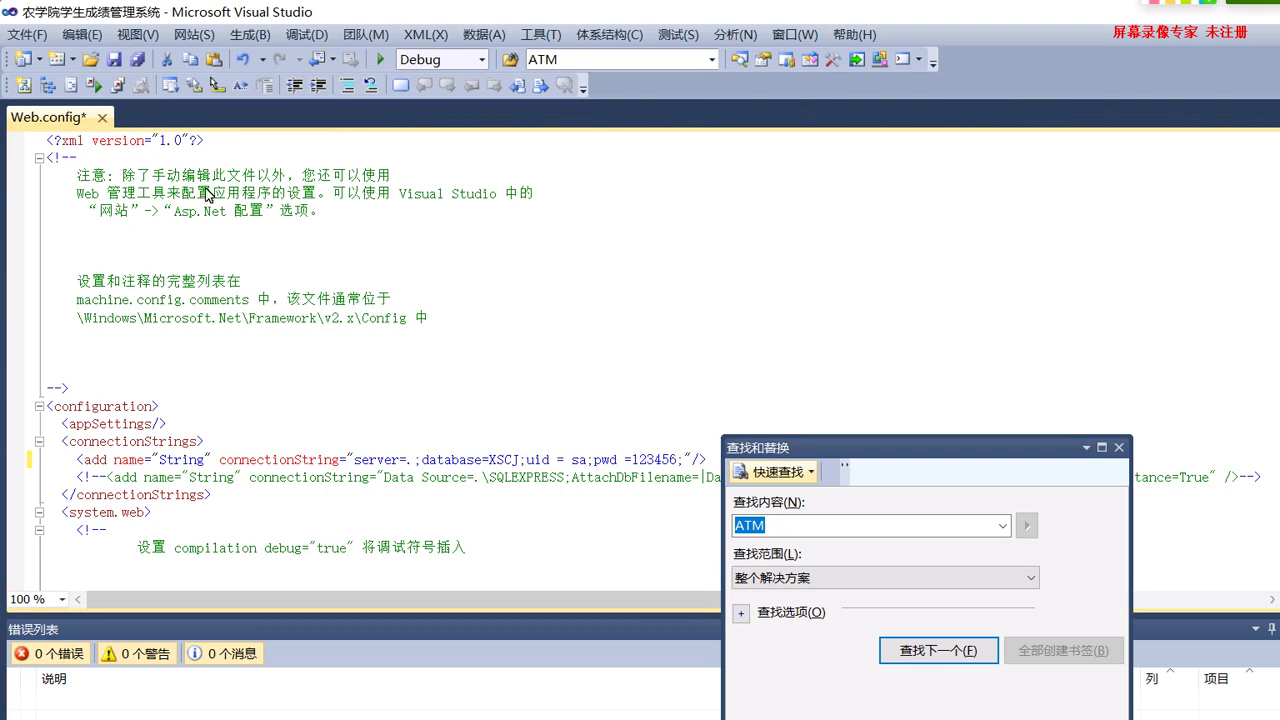The height and width of the screenshot is (720, 1280).
Task: Click the 全部创建书签(B) button
Action: point(1063,651)
